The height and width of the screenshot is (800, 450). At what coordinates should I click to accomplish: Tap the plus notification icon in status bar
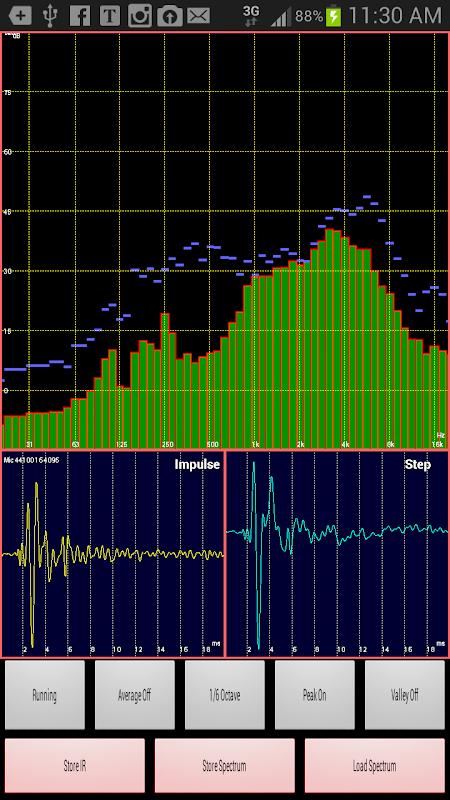(x=19, y=16)
